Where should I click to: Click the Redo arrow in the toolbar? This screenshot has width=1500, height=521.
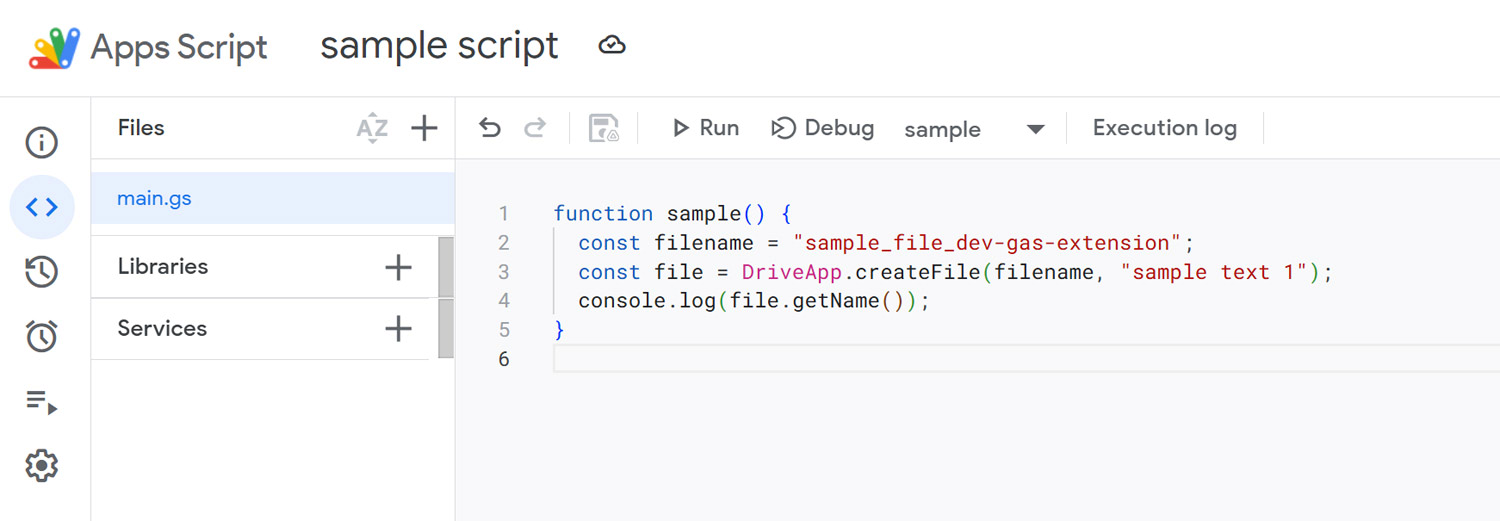click(536, 128)
